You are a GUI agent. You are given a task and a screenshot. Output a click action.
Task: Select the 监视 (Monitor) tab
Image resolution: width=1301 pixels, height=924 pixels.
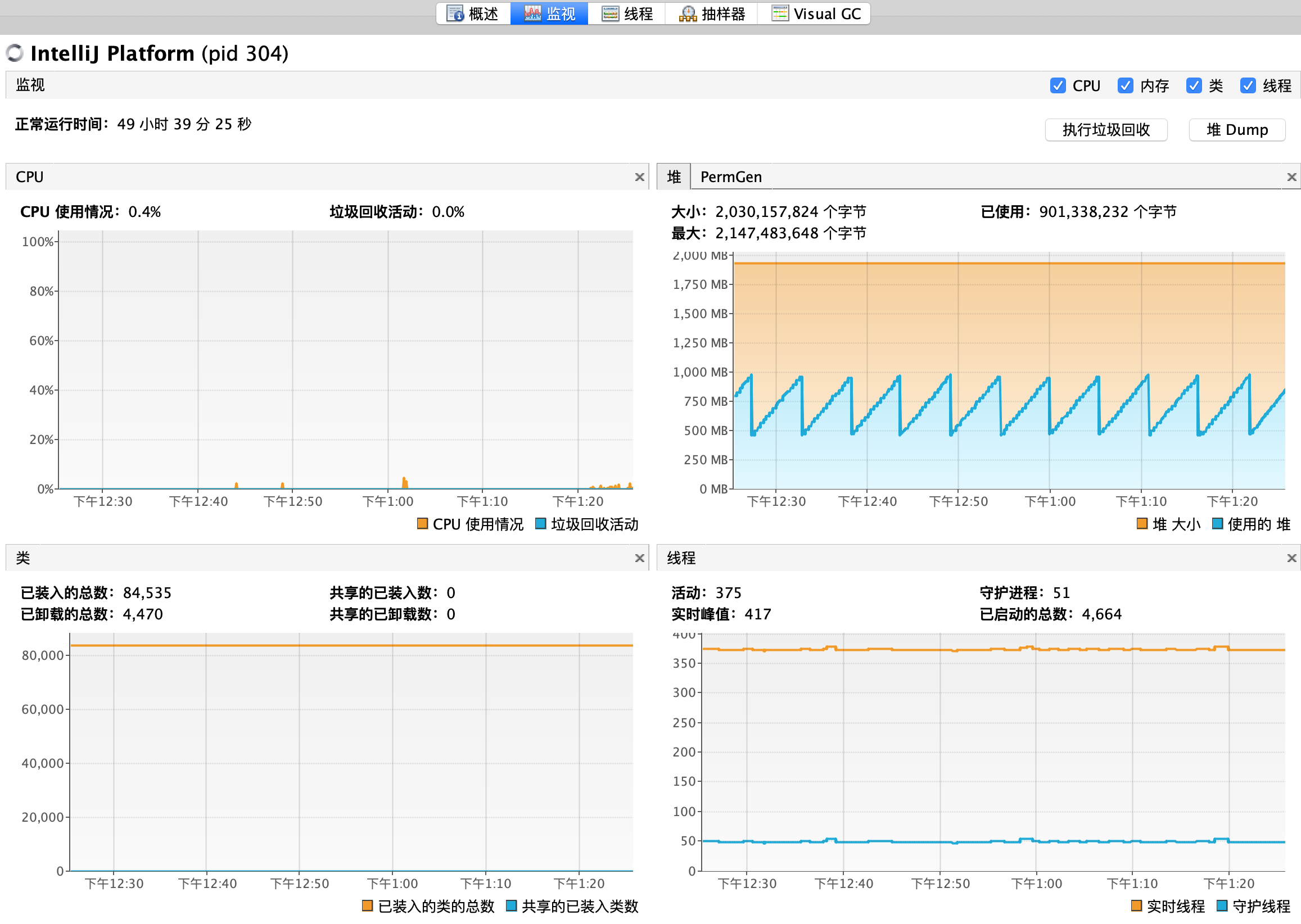[x=549, y=13]
